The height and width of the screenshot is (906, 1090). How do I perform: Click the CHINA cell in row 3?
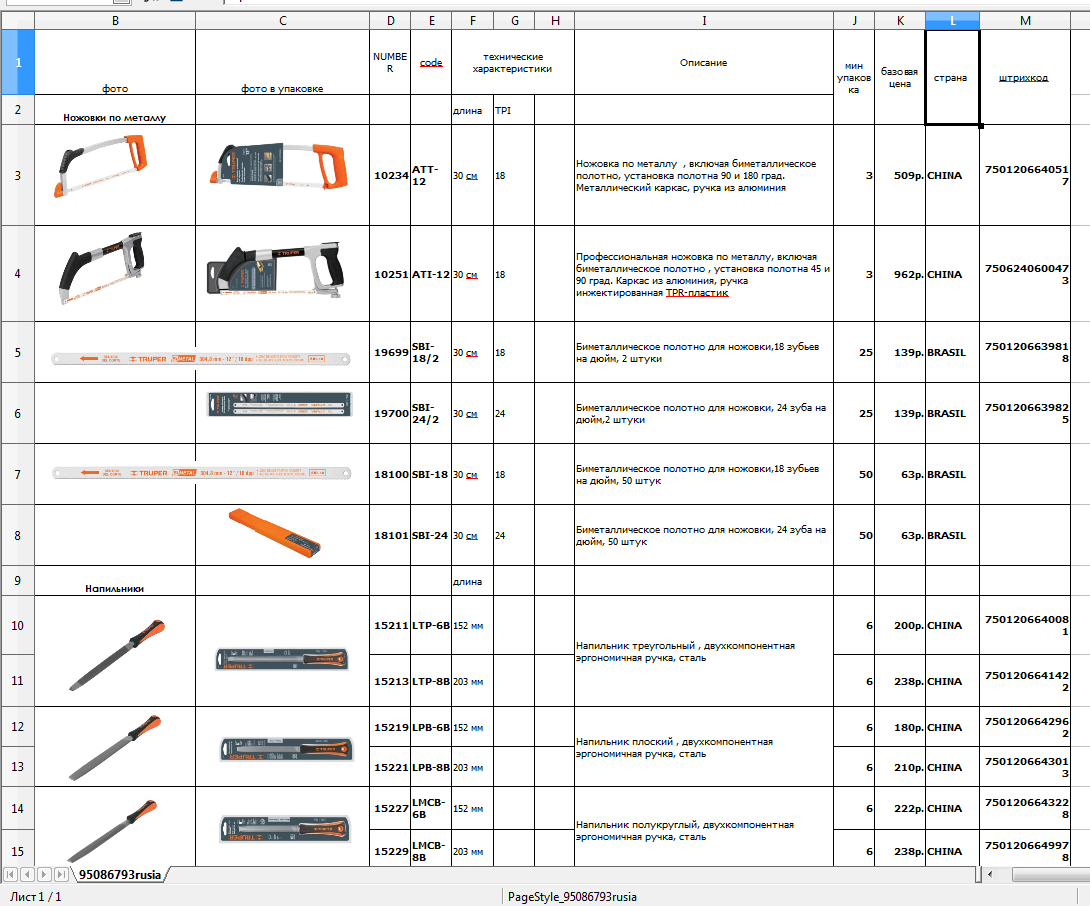point(952,175)
